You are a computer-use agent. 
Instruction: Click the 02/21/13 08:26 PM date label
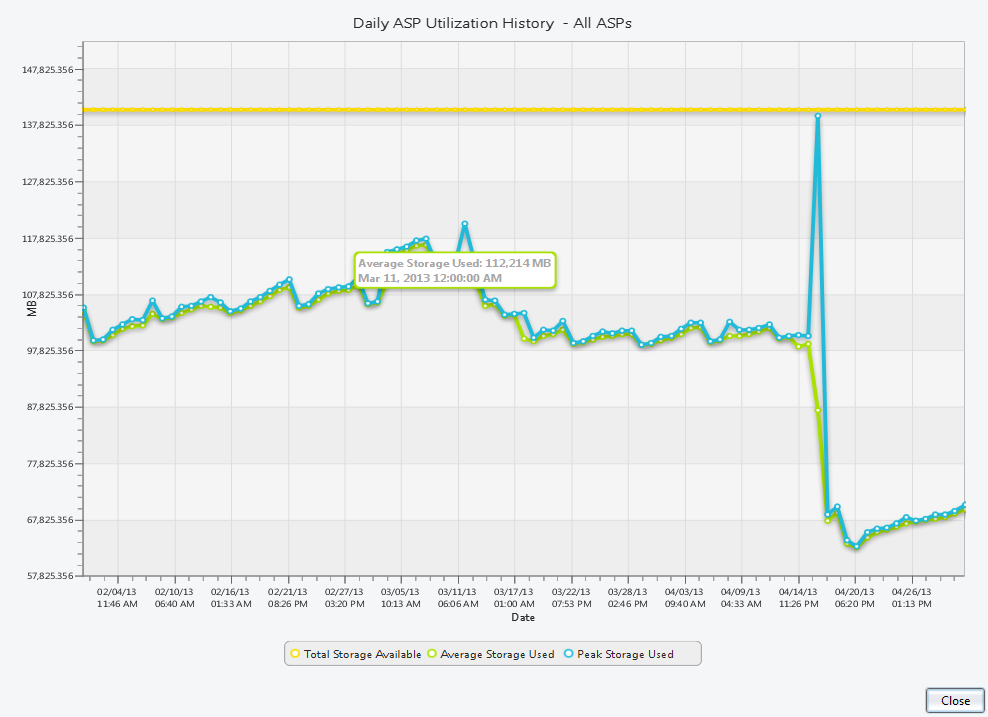coord(288,598)
